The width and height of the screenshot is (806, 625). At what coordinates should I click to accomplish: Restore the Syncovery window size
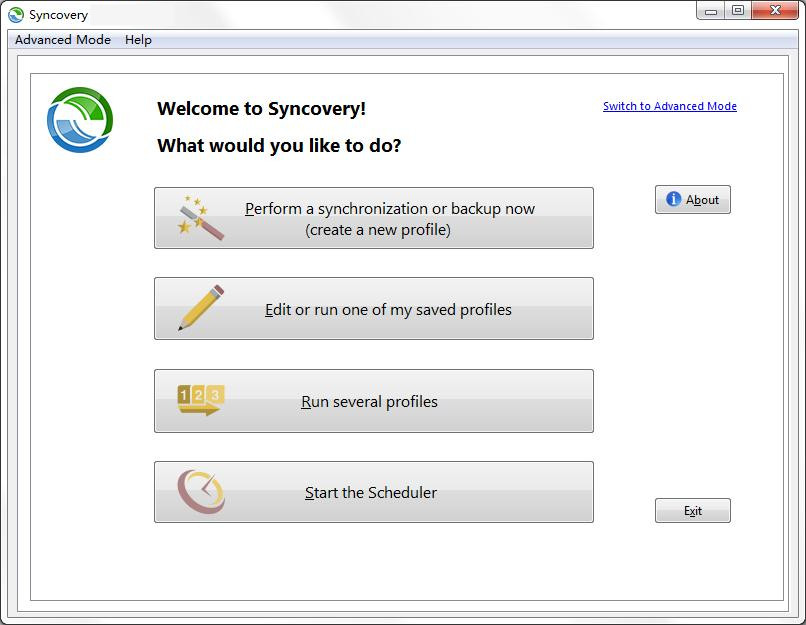coord(739,10)
